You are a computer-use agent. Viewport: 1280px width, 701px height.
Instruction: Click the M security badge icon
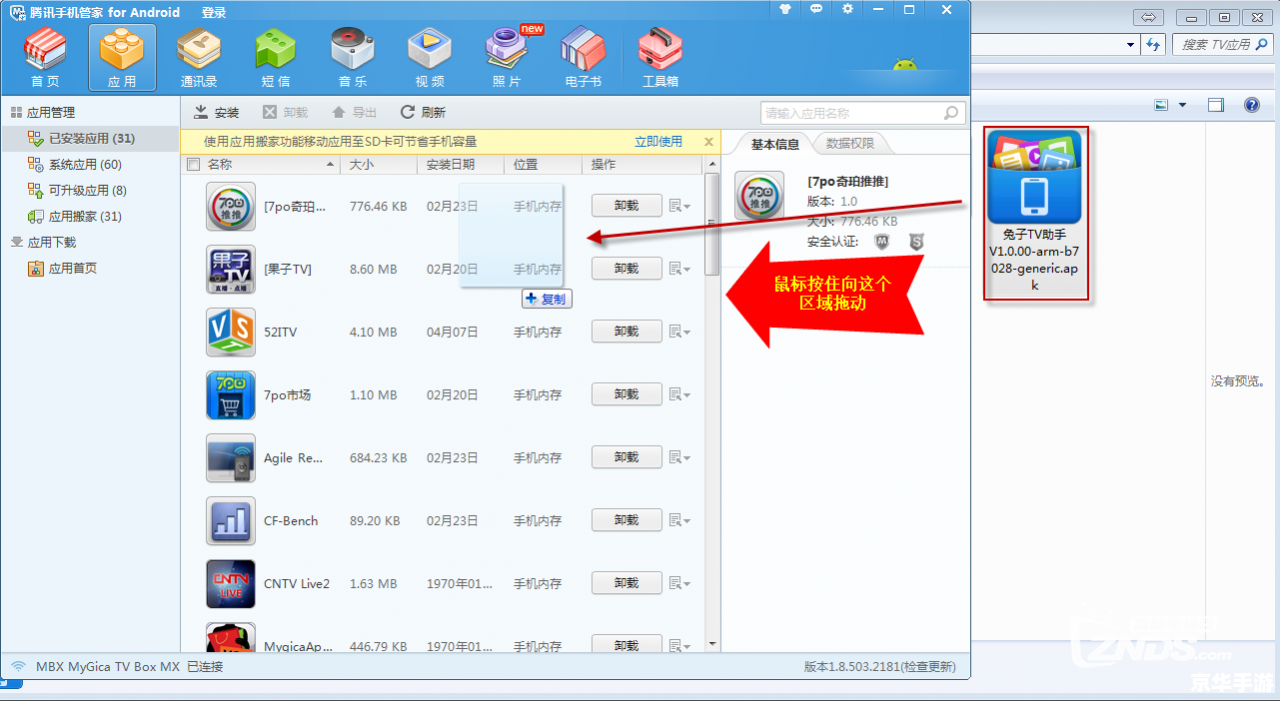click(x=882, y=242)
